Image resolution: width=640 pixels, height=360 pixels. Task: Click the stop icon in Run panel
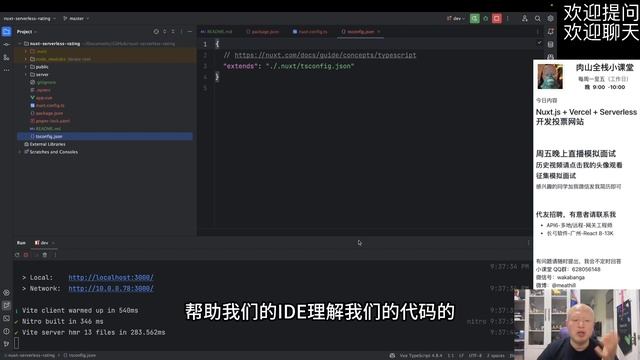click(x=26, y=255)
